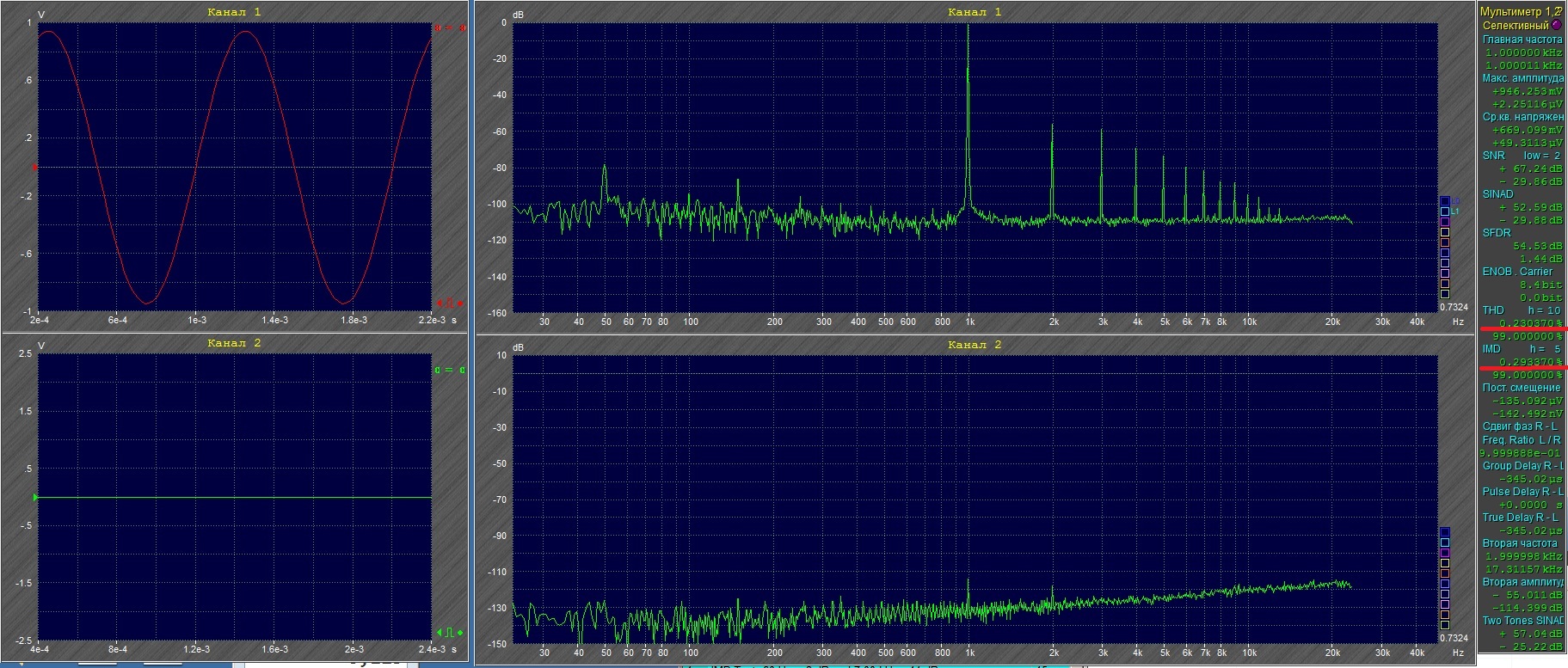This screenshot has width=1568, height=668.
Task: Click the Group Delay R - L label
Action: tap(1522, 466)
